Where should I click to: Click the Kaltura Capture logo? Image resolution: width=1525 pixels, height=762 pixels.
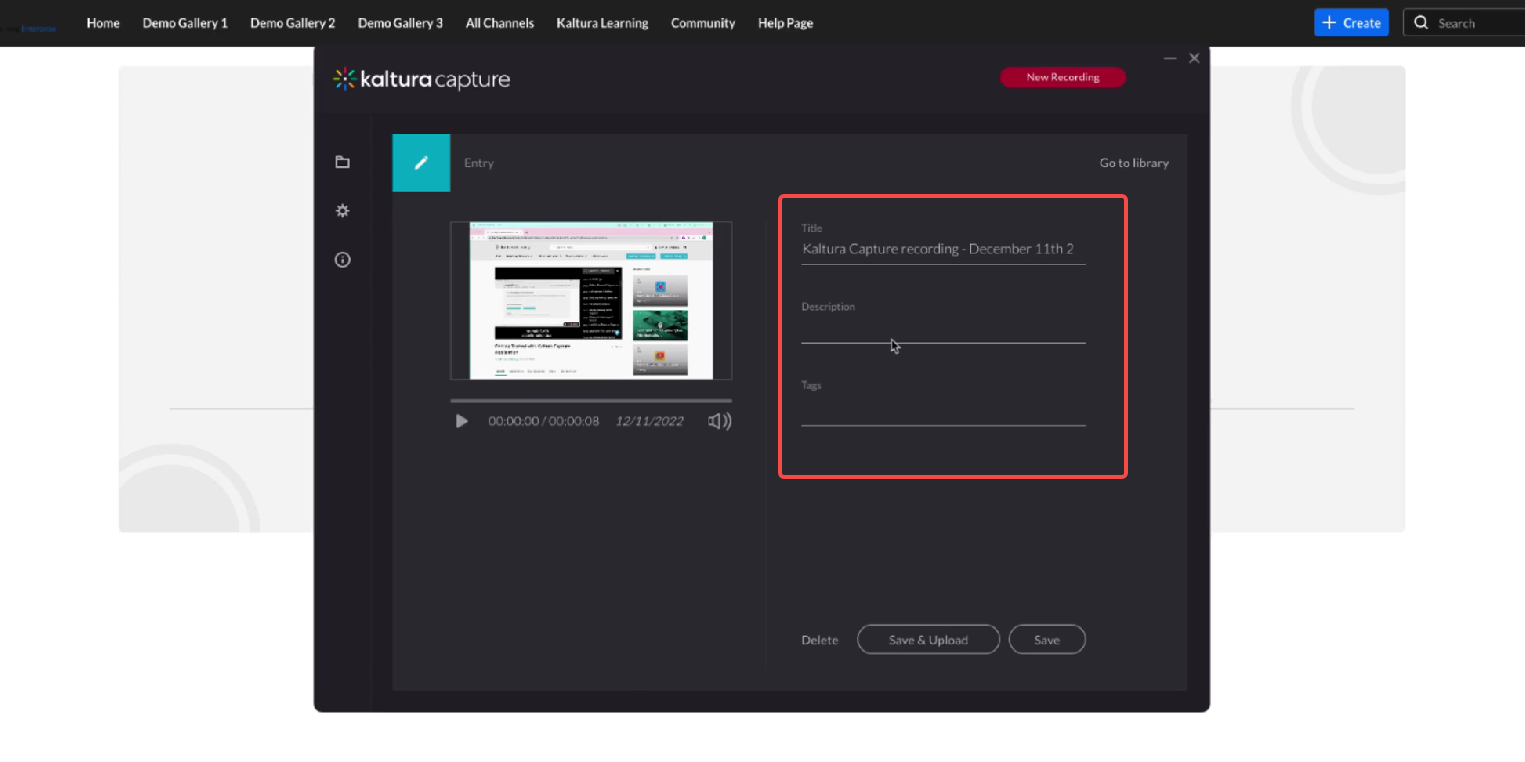[421, 79]
